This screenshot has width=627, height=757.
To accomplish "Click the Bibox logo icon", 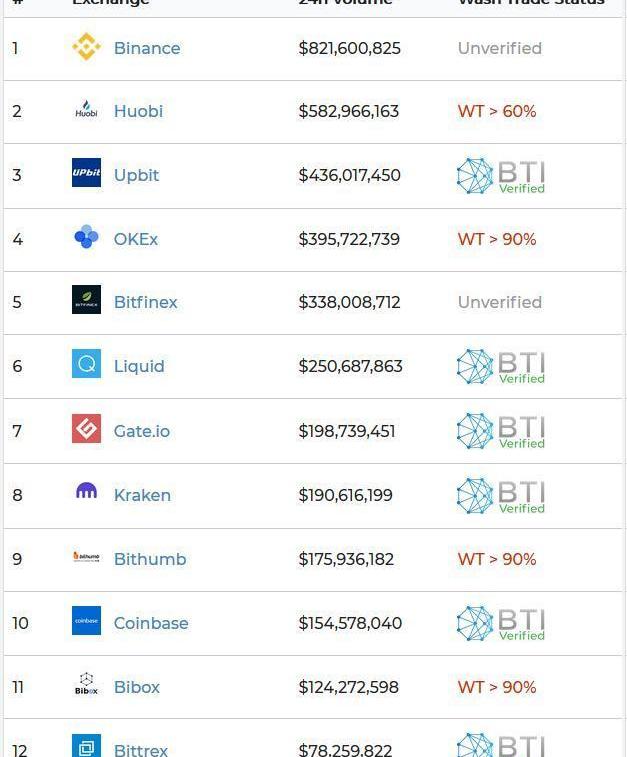I will click(86, 684).
